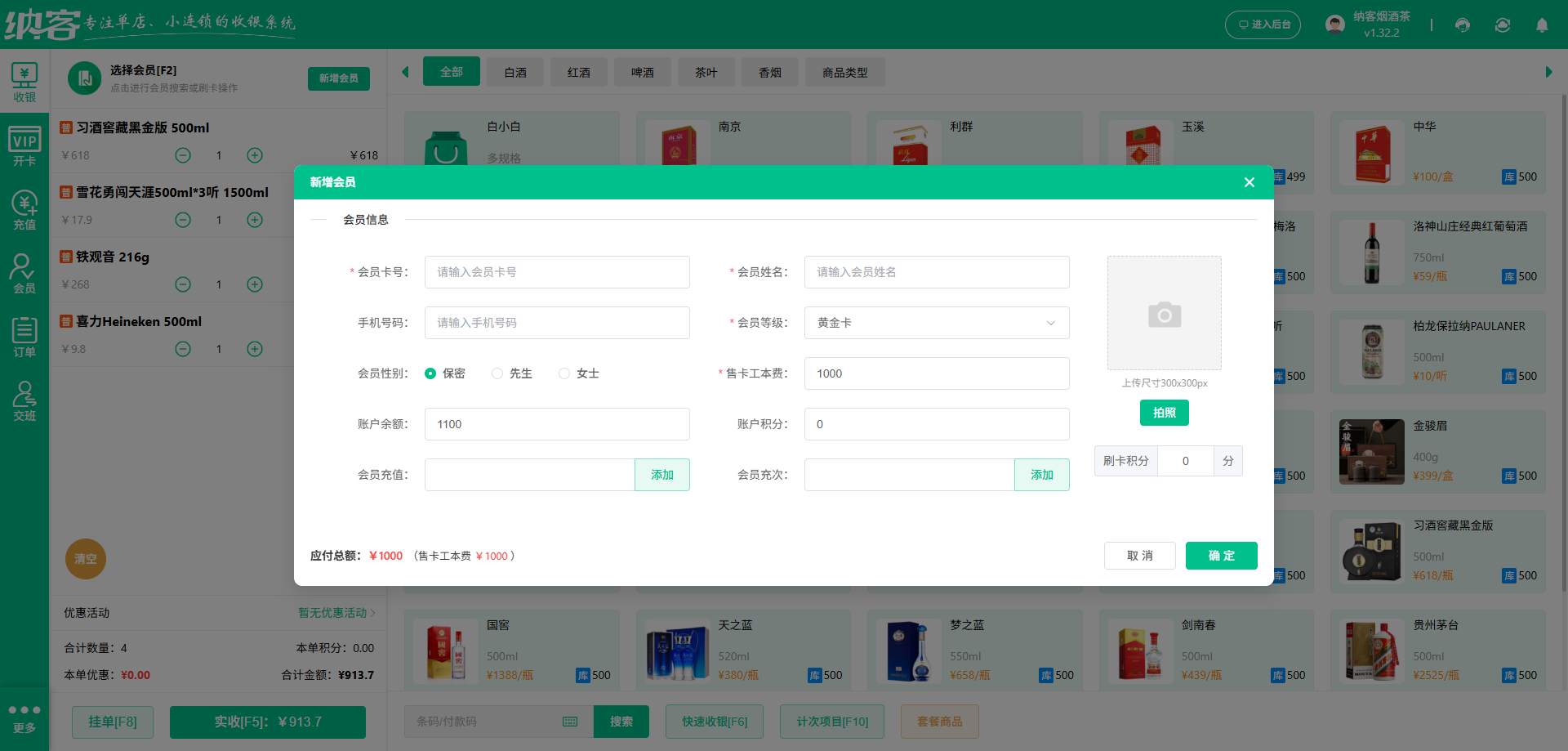Image resolution: width=1568 pixels, height=751 pixels.
Task: Click the camera upload placeholder for member photo
Action: point(1164,313)
